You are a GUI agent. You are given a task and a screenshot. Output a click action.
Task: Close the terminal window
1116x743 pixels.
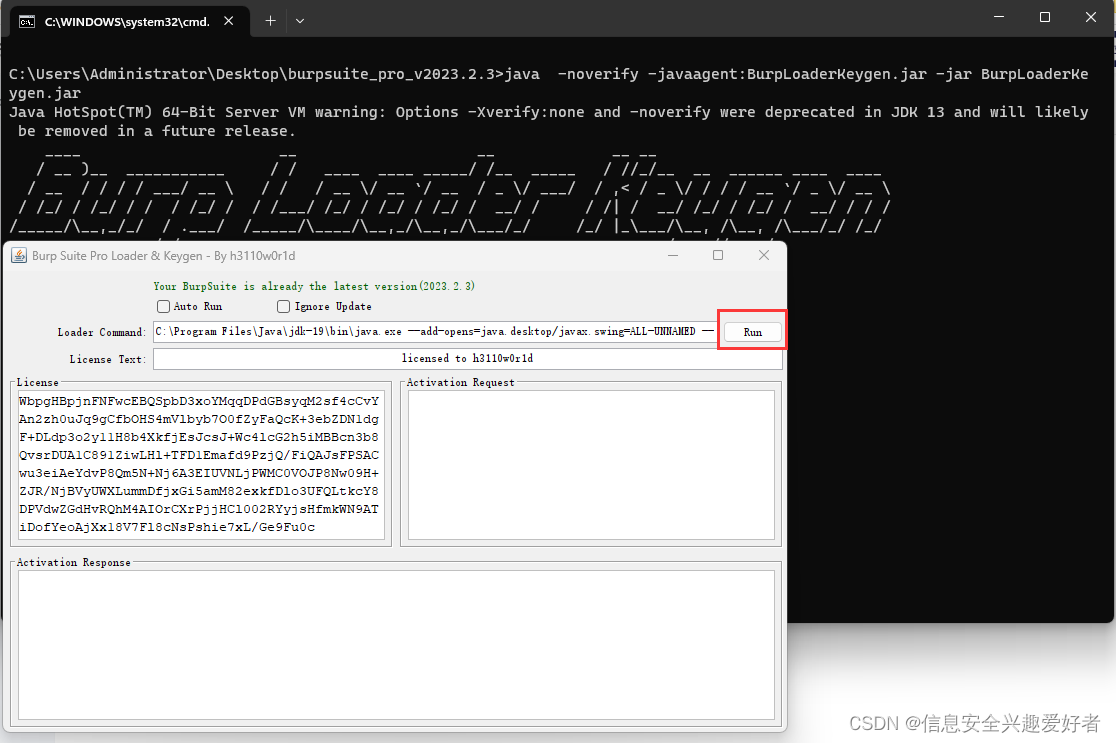tap(1090, 17)
